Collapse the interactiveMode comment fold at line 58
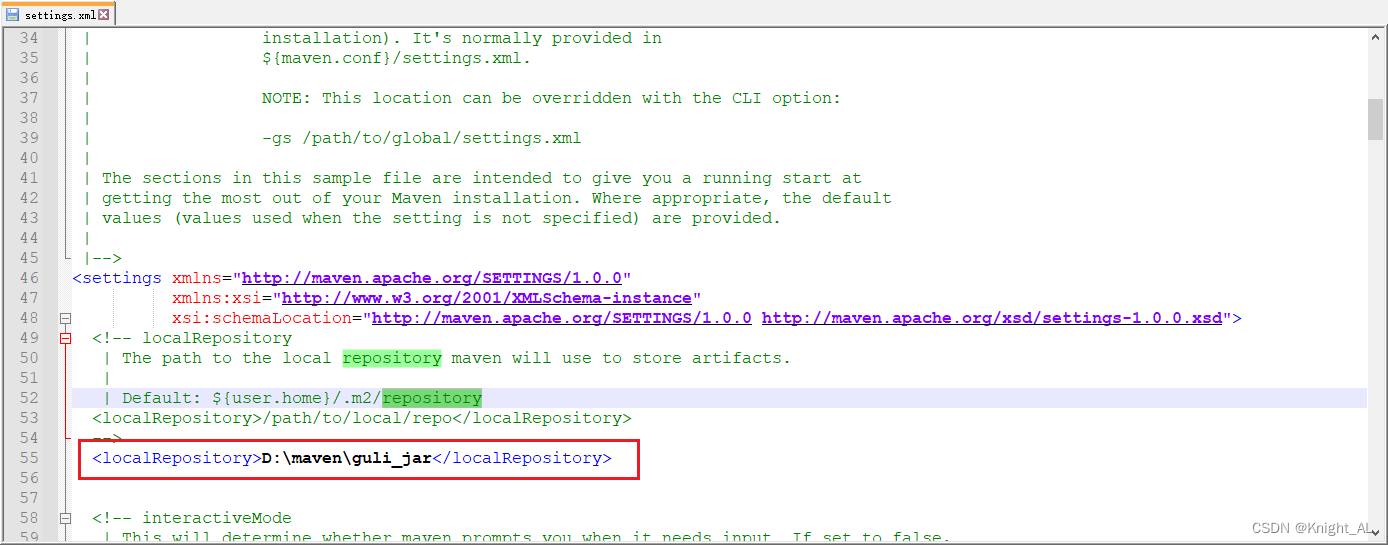 66,518
